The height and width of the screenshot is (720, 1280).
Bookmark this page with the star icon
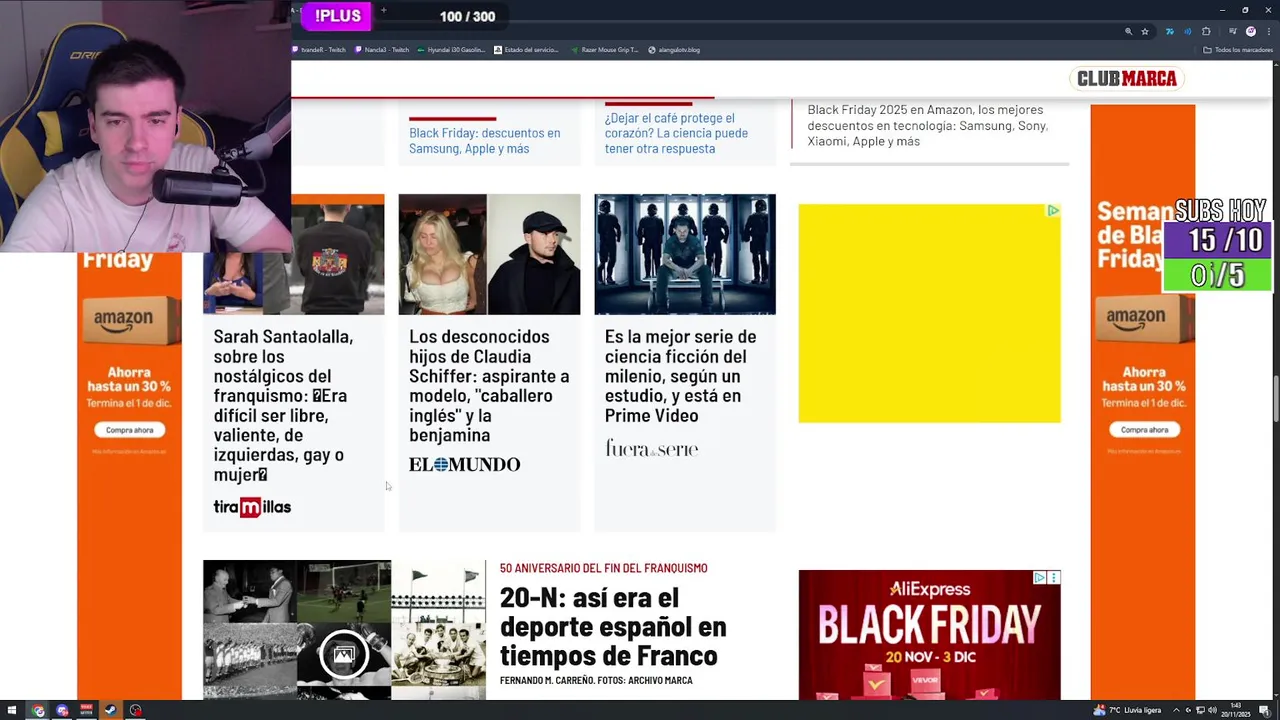[x=1145, y=32]
